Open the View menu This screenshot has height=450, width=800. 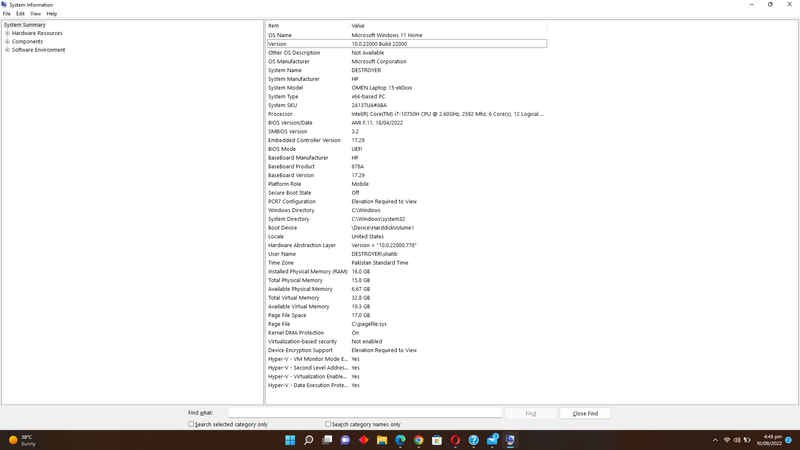[35, 14]
